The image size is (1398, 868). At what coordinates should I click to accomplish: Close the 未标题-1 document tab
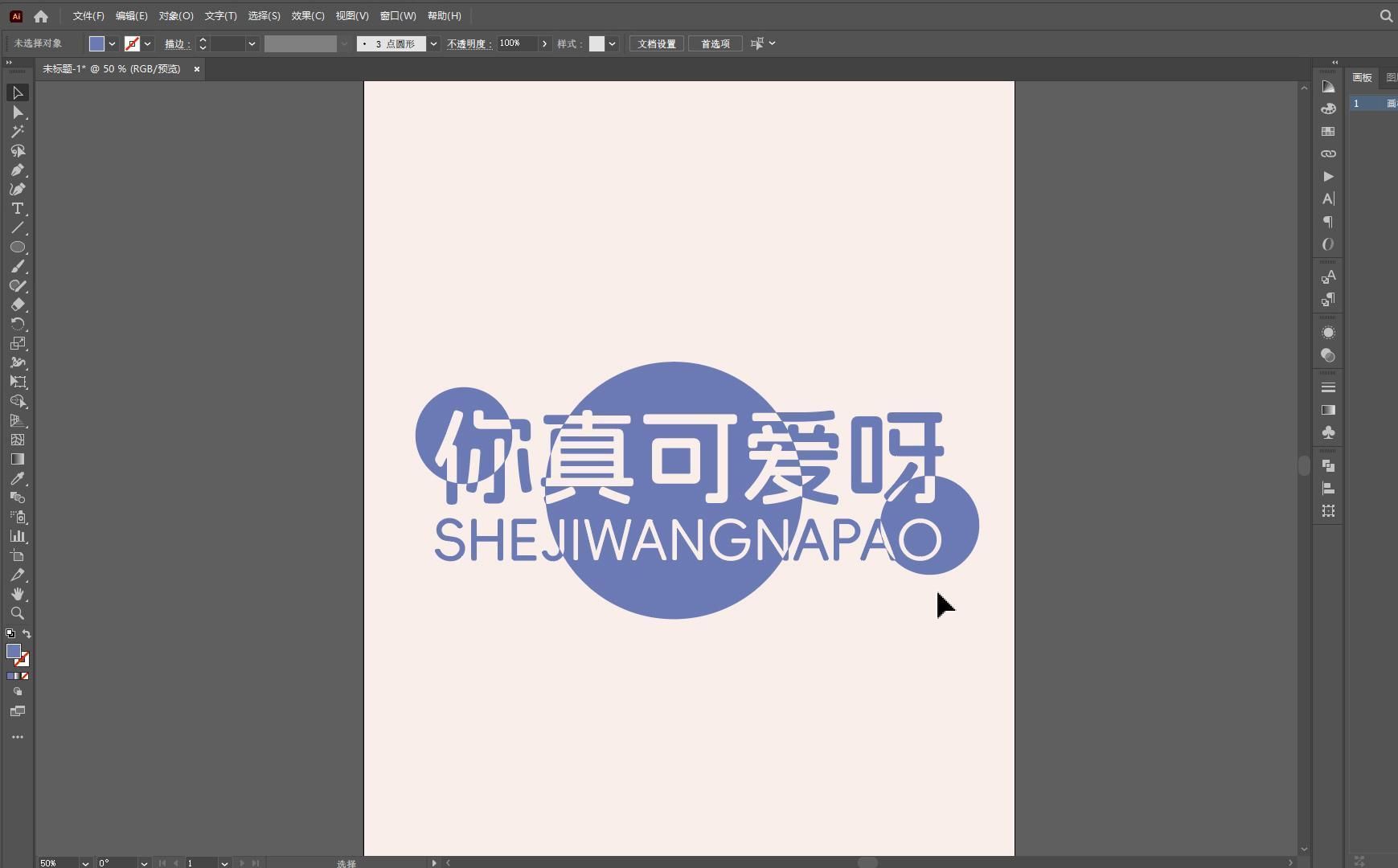point(197,69)
